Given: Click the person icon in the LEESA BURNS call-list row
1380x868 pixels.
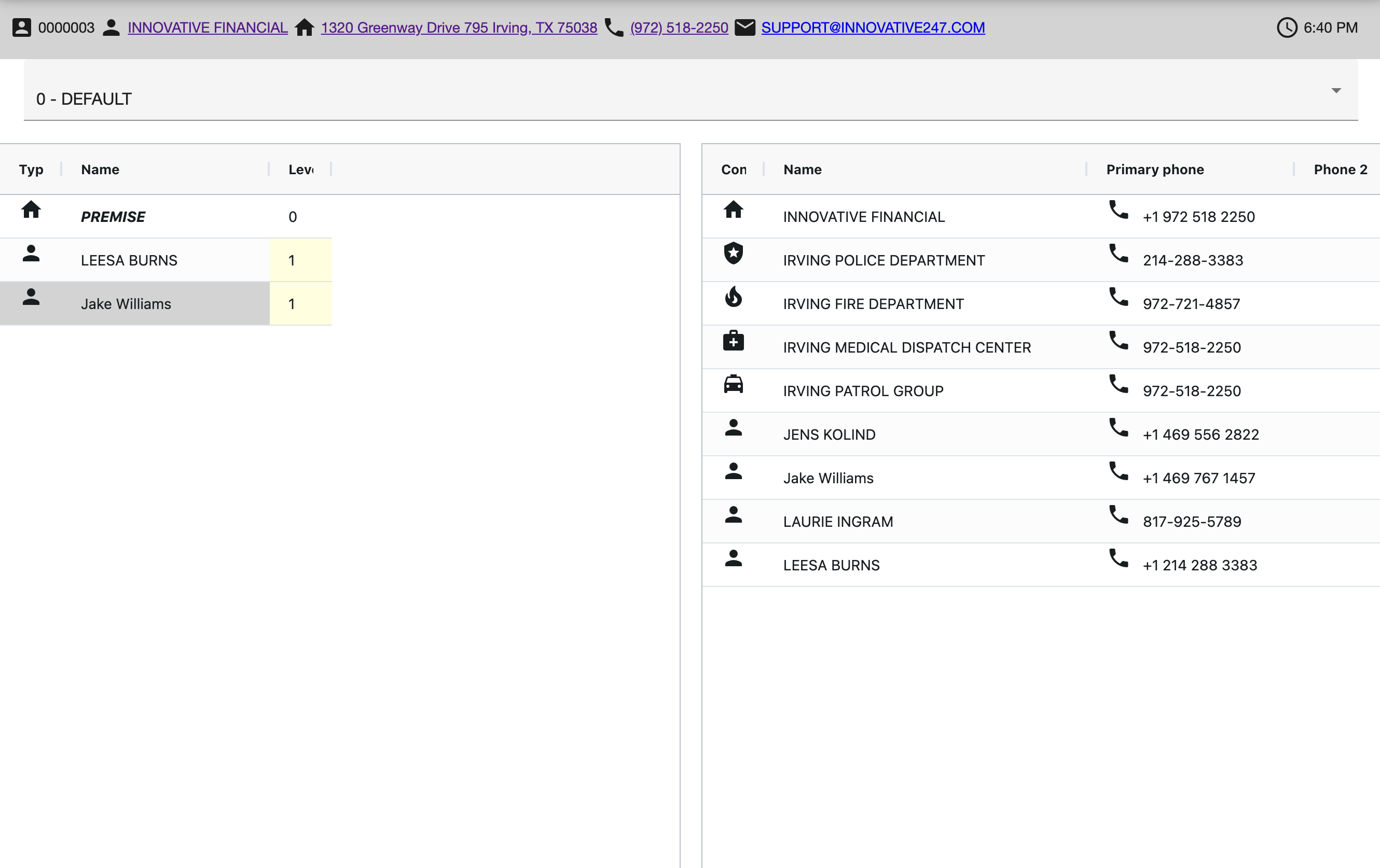Looking at the screenshot, I should pos(31,253).
